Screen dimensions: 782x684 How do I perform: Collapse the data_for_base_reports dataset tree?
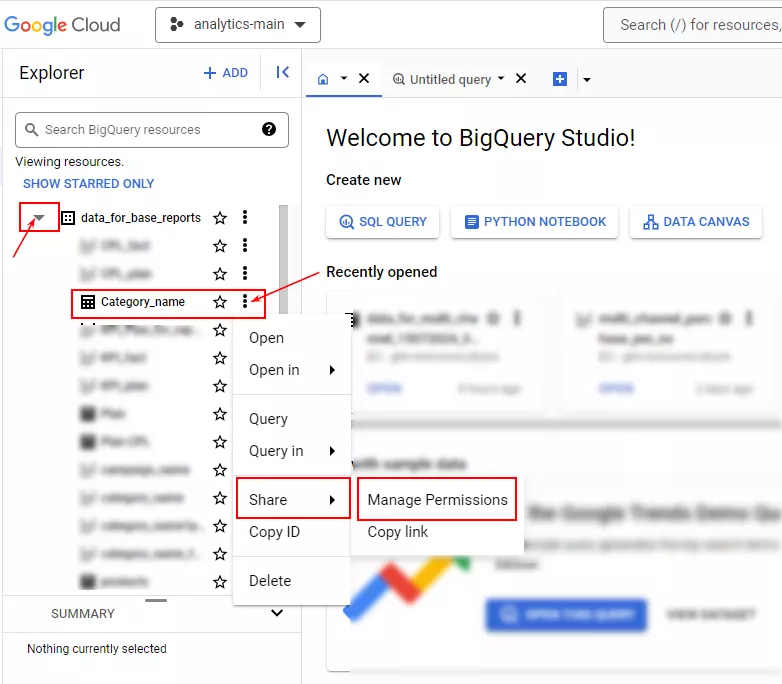39,217
